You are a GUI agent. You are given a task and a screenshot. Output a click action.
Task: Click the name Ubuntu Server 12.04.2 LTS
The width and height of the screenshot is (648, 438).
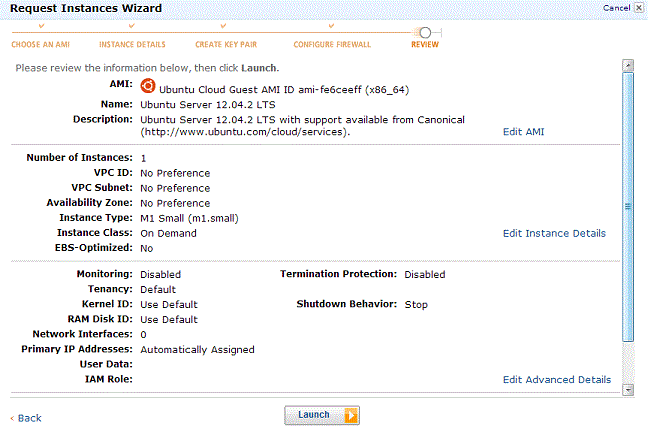[x=208, y=105]
